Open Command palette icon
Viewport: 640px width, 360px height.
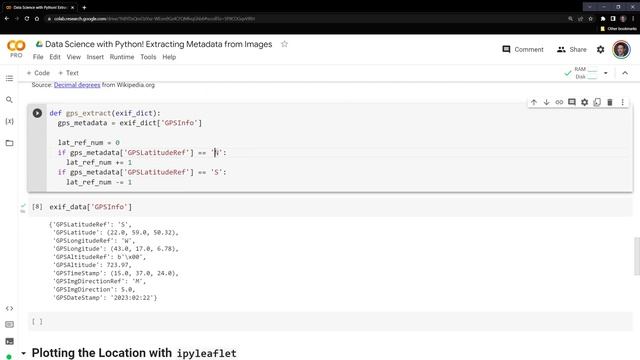click(x=9, y=324)
